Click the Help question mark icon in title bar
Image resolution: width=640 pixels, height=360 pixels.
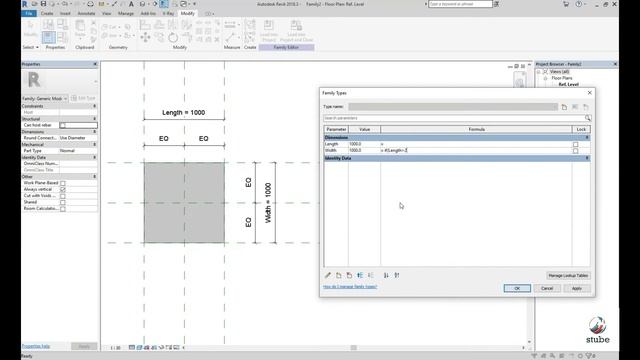(x=579, y=4)
